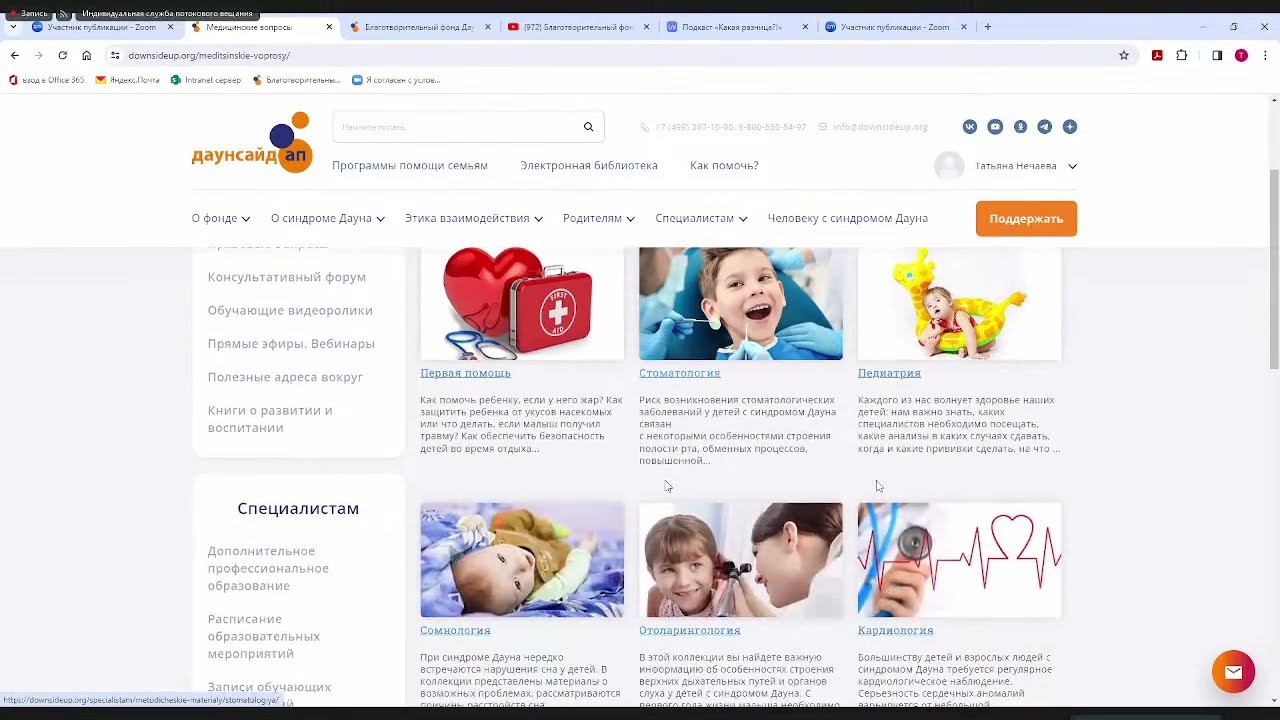This screenshot has width=1280, height=720.
Task: Close the Медицинские вопросы tab
Action: pyautogui.click(x=329, y=27)
